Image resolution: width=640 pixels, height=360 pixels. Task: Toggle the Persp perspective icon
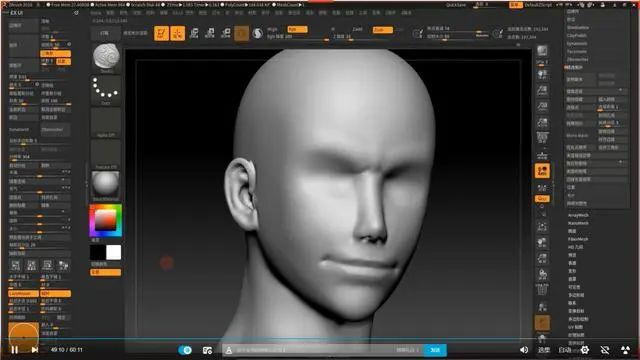point(542,138)
